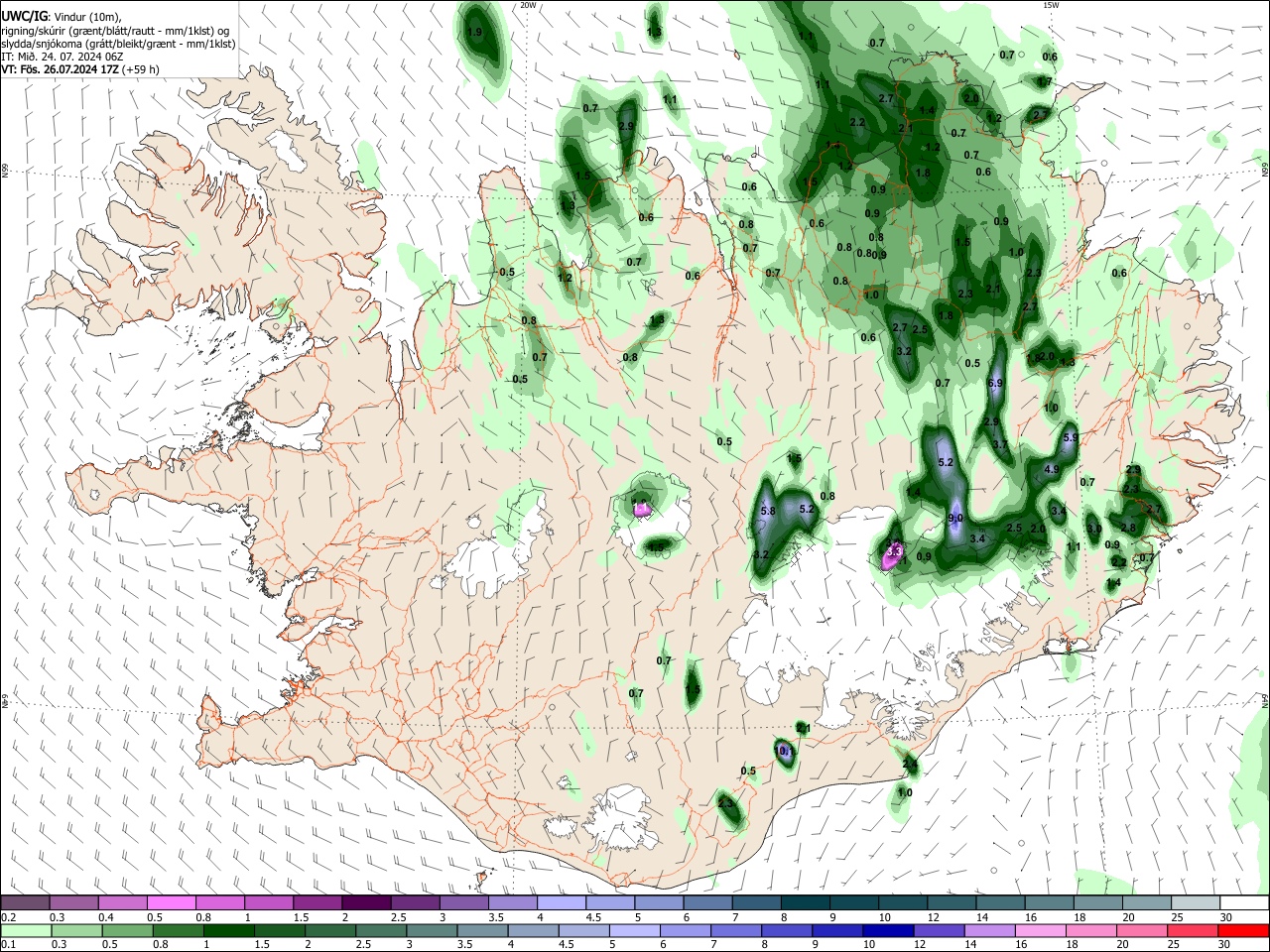This screenshot has width=1270, height=952.
Task: Click the grey-blue swatch labeled 3.5 in lower legend
Action: click(x=482, y=930)
